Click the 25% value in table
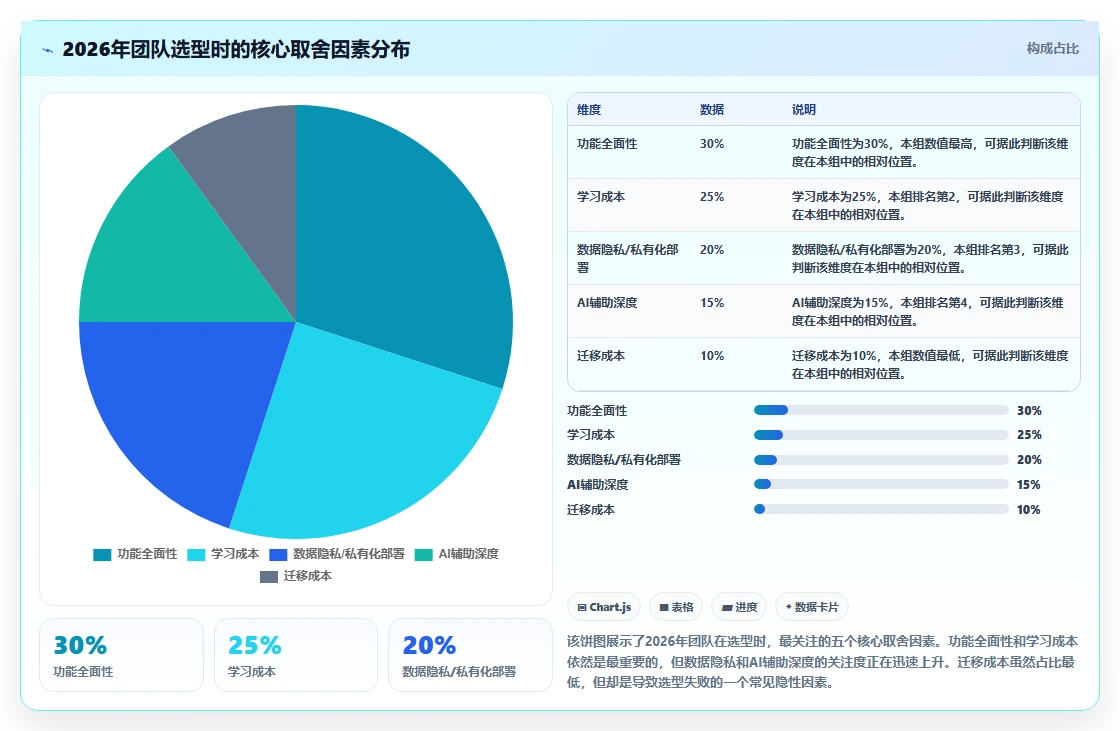1120x731 pixels. click(711, 197)
